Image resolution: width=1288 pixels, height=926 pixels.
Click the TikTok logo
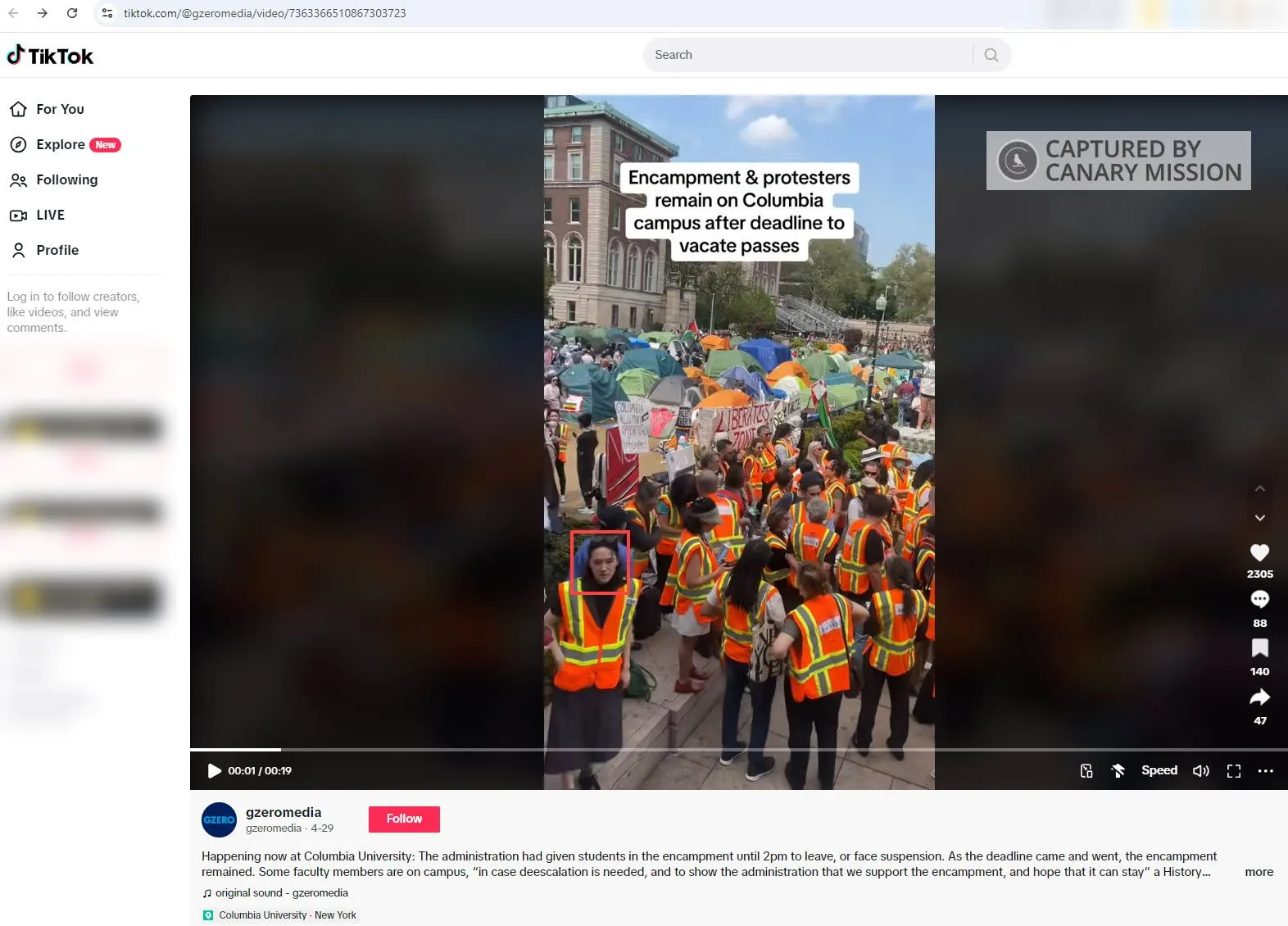(51, 56)
